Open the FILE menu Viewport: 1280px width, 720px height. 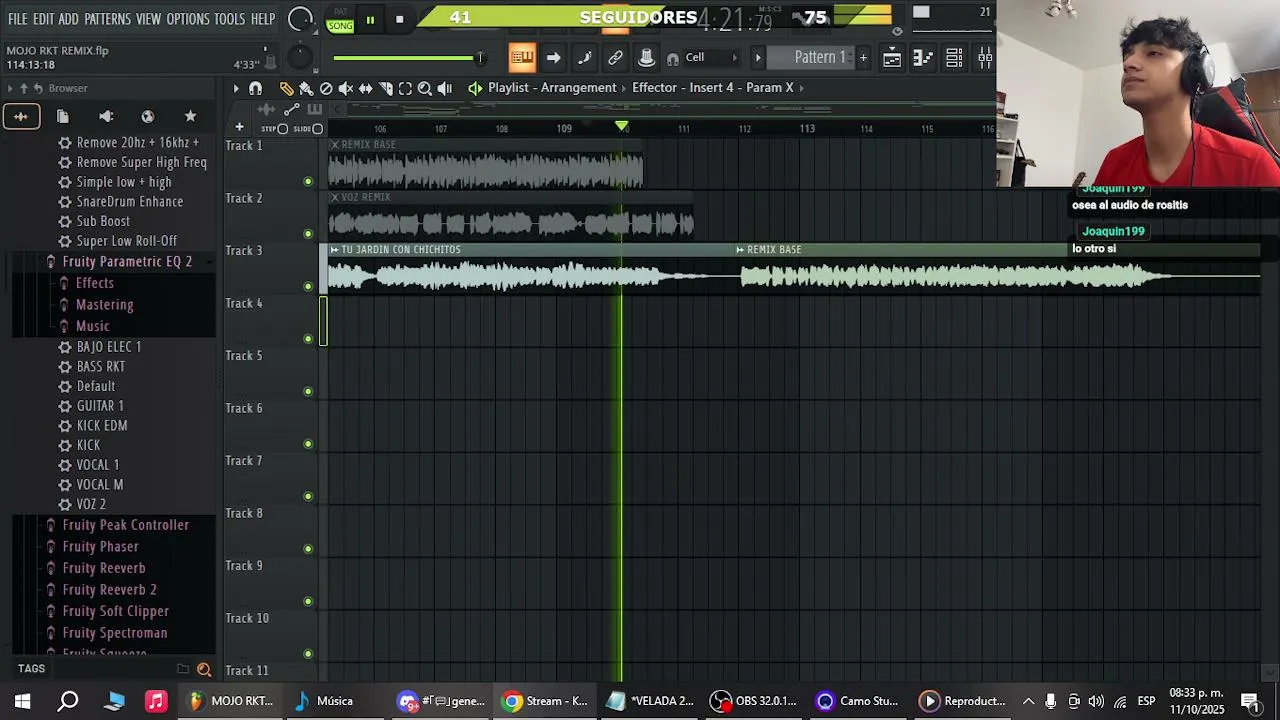[18, 19]
